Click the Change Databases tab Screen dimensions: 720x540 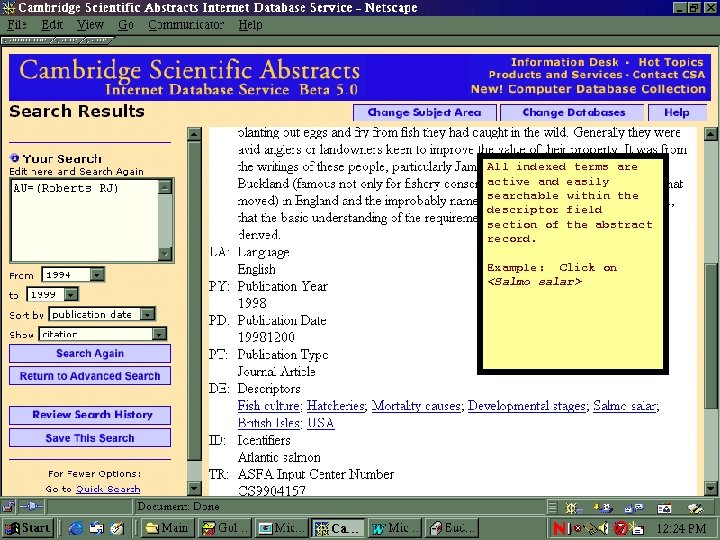(x=573, y=112)
